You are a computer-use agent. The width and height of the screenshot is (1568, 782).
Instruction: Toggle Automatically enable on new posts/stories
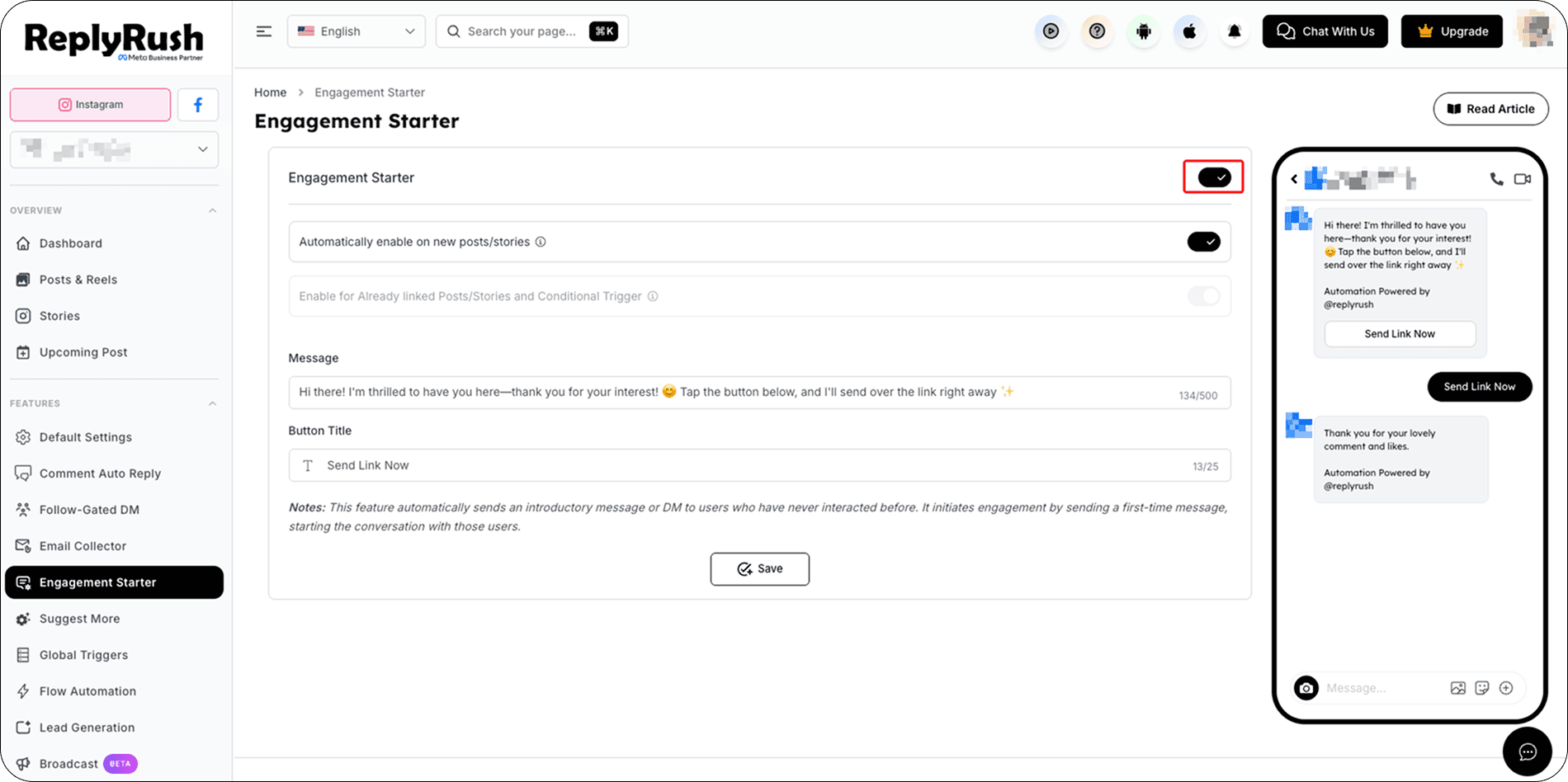point(1204,242)
